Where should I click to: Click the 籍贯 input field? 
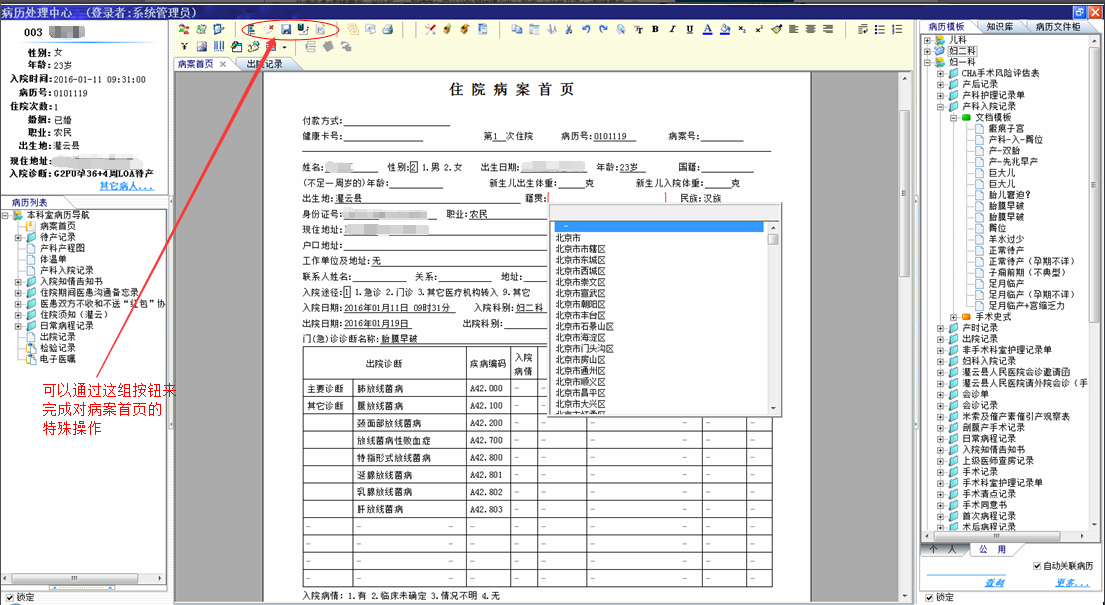coord(606,198)
